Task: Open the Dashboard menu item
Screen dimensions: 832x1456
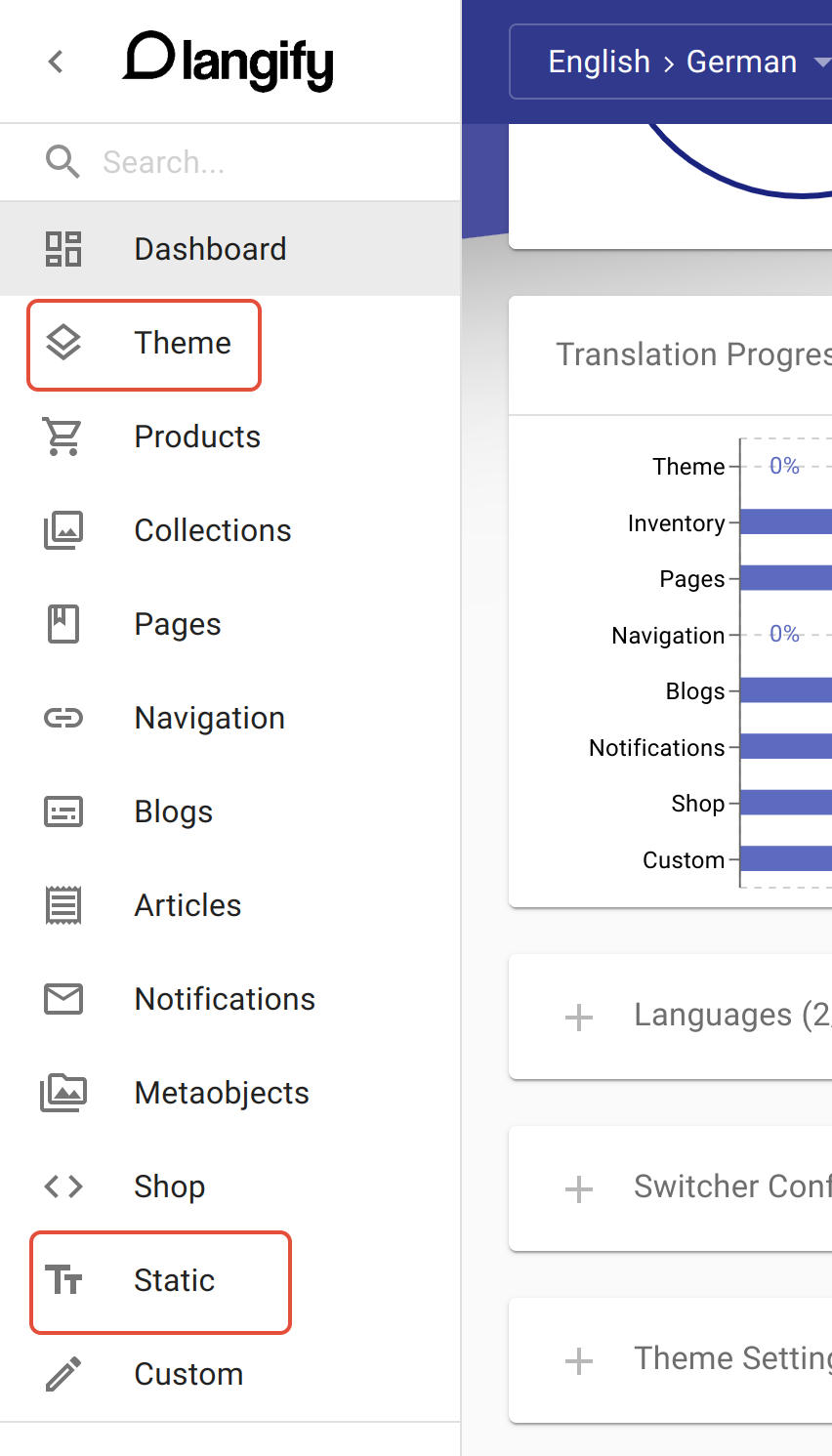Action: 210,249
